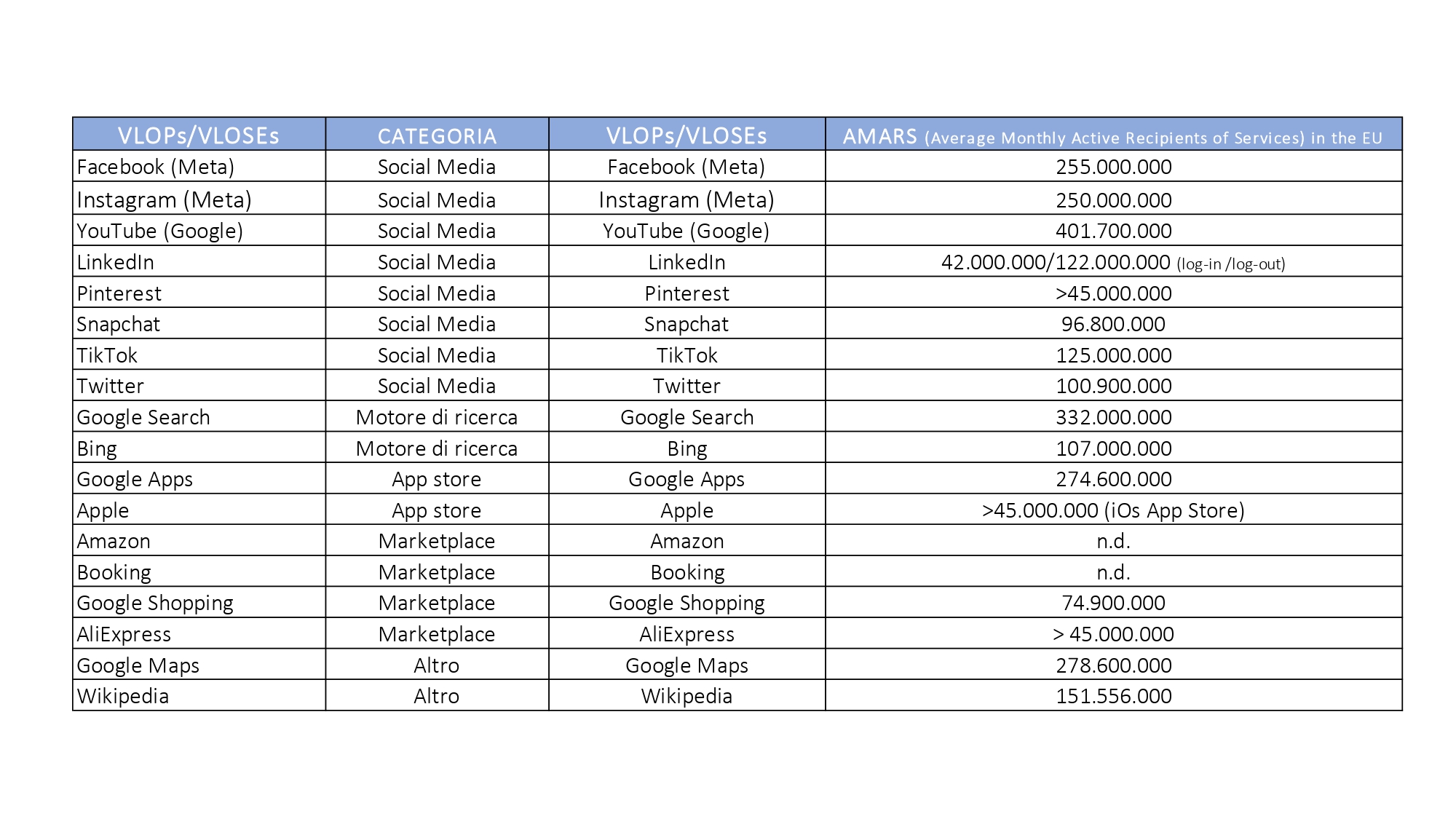Select the TikTok value 125.000.000
The image size is (1456, 819).
[1113, 355]
